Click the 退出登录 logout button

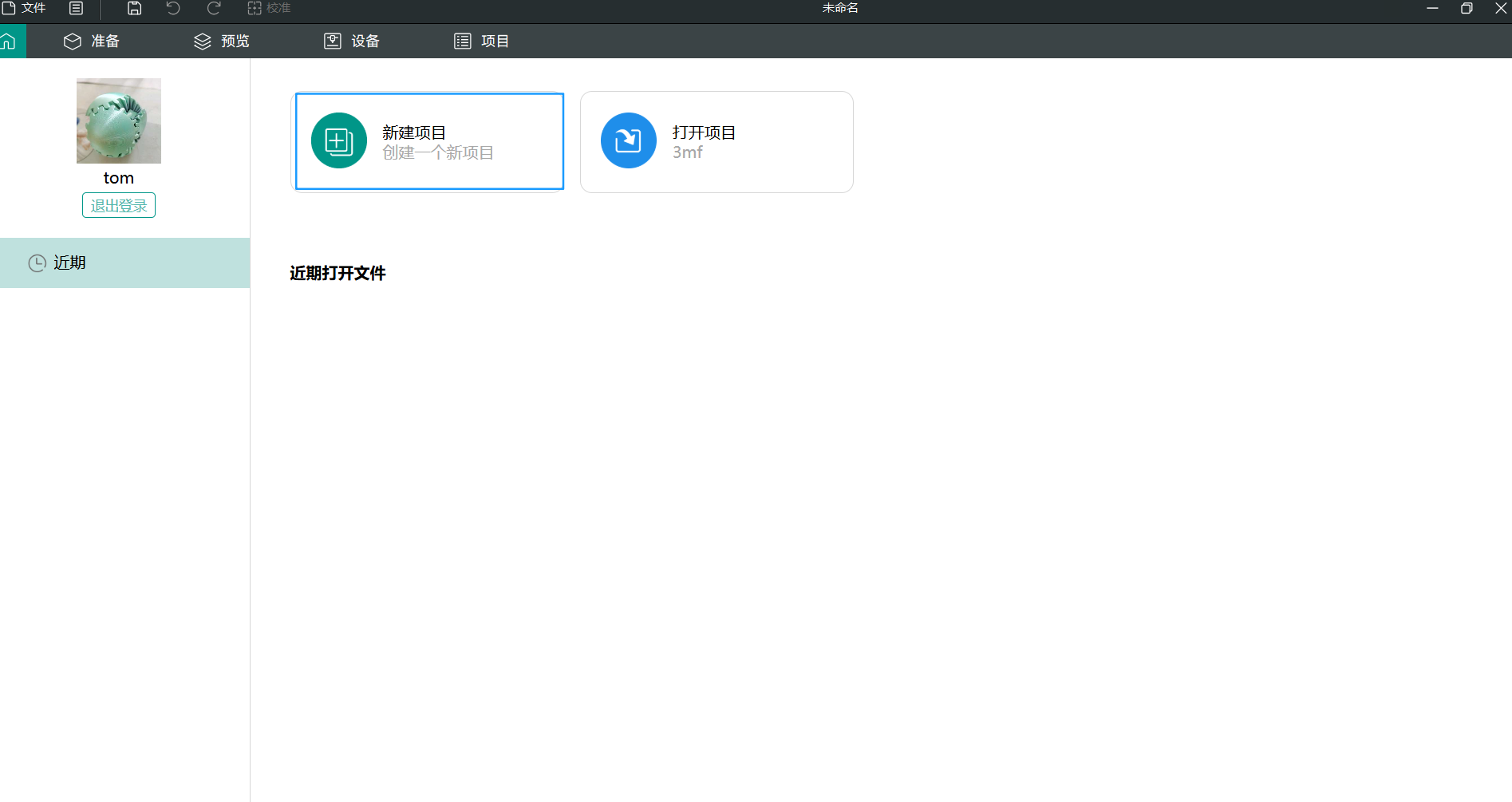(x=119, y=205)
